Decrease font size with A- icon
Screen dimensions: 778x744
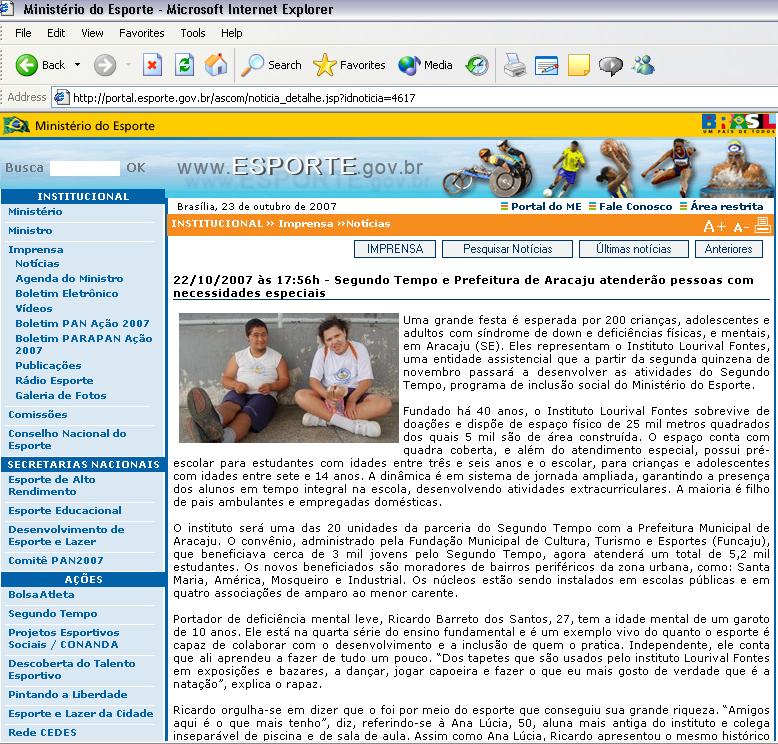point(741,226)
